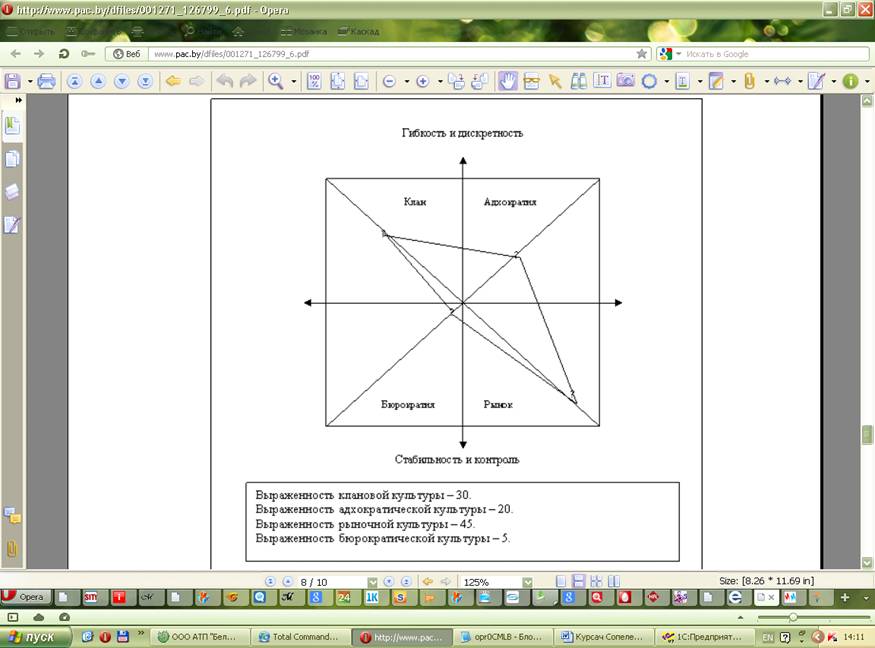Open the 125% zoom level dropdown
Image resolution: width=875 pixels, height=648 pixels.
[x=527, y=581]
